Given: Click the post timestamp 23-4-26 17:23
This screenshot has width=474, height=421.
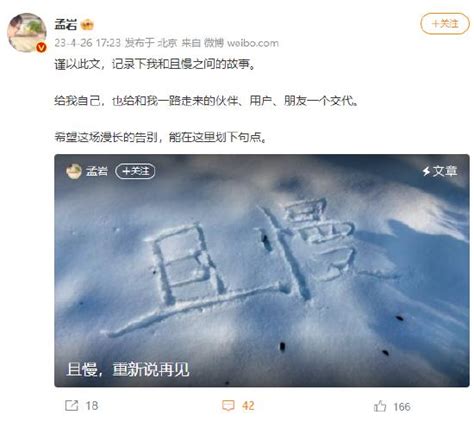Looking at the screenshot, I should tap(87, 43).
